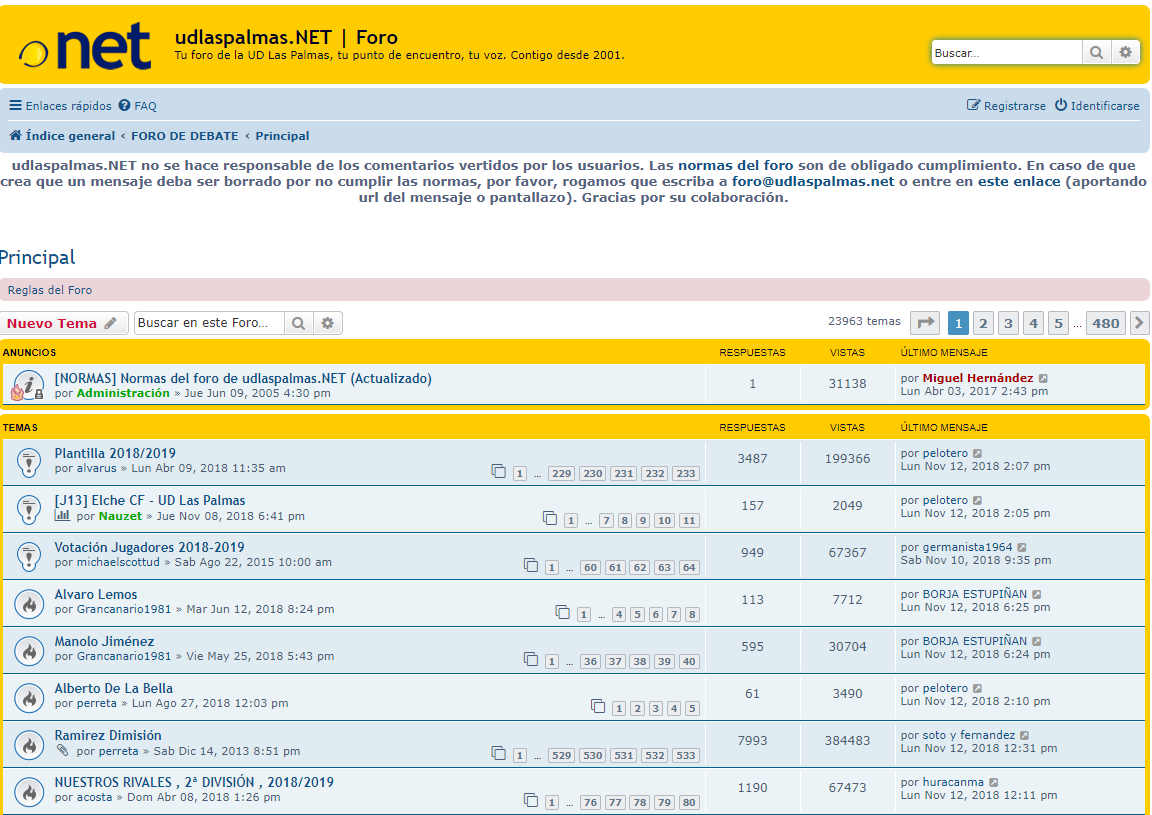
Task: Click next page arrow in pagination
Action: click(1140, 323)
